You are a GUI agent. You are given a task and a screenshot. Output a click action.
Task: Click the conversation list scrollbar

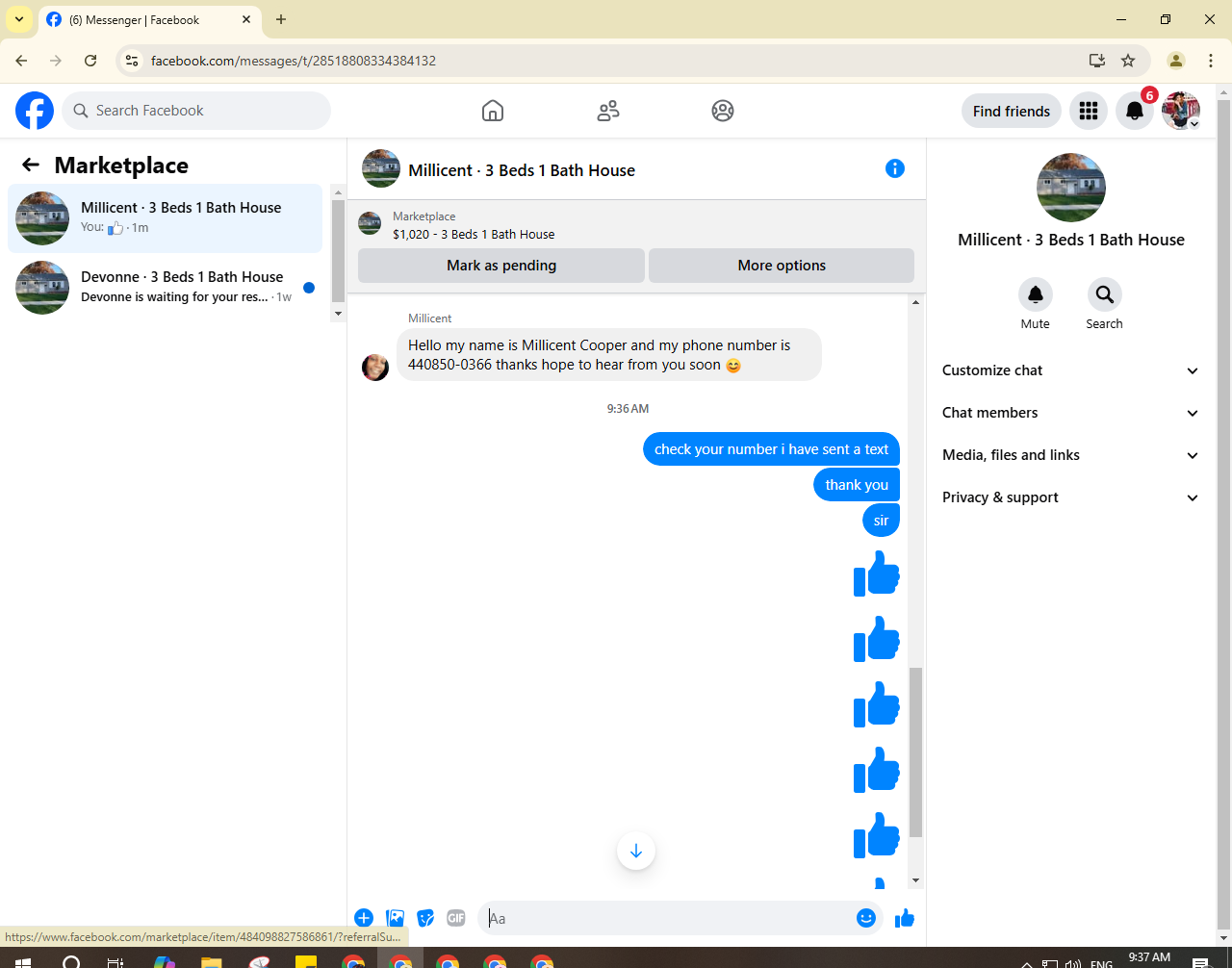[338, 252]
